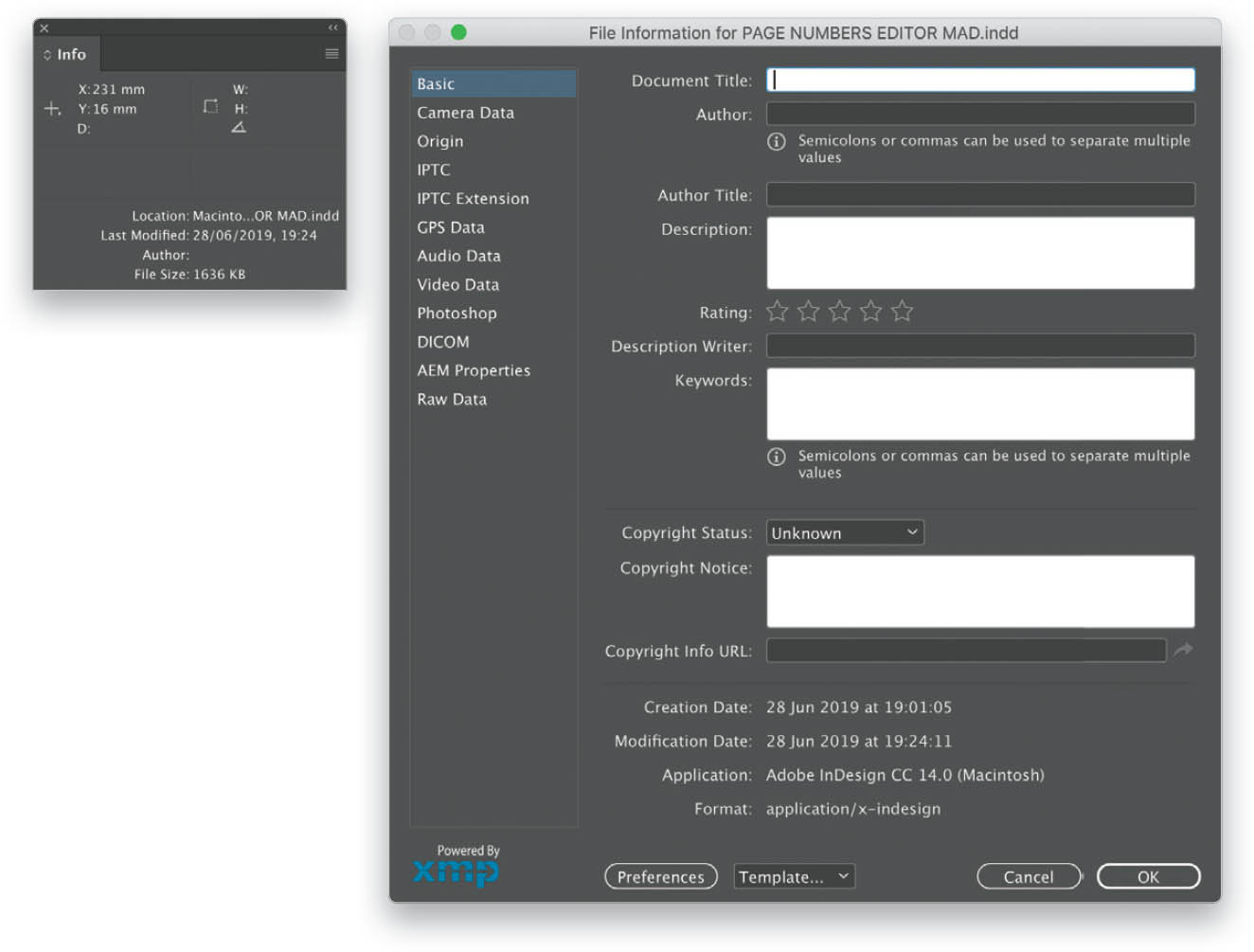Go to Copyright Info URL arrow
The height and width of the screenshot is (952, 1254).
point(1183,650)
